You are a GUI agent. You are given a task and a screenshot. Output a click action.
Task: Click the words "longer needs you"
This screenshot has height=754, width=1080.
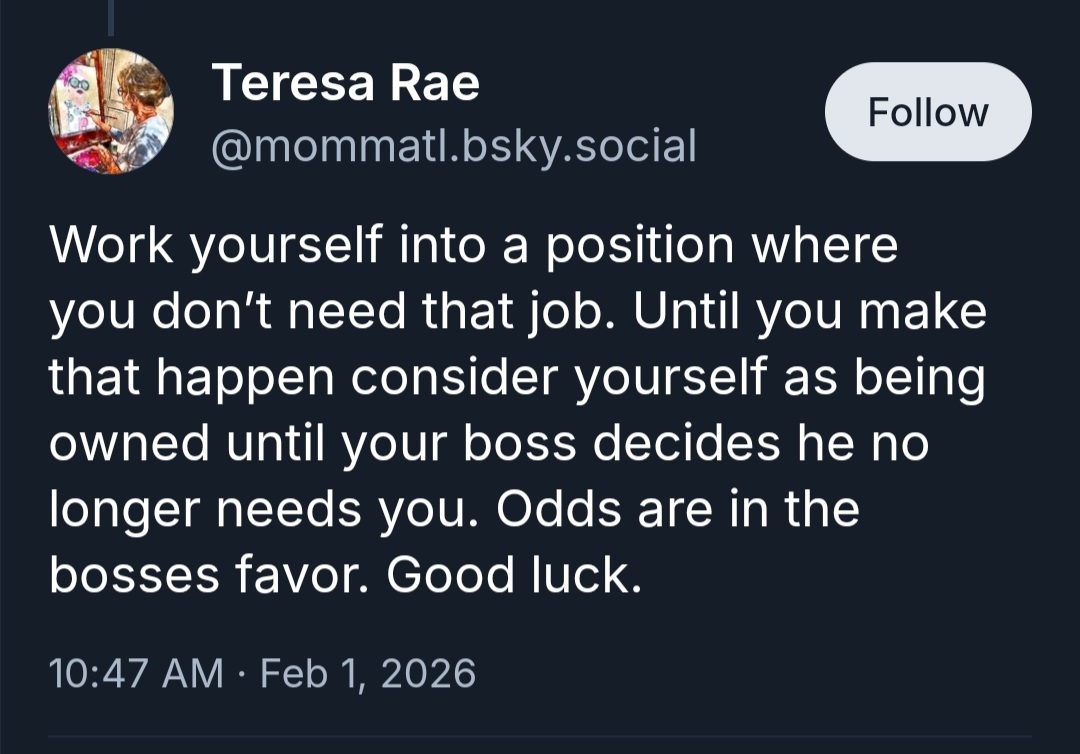(258, 509)
